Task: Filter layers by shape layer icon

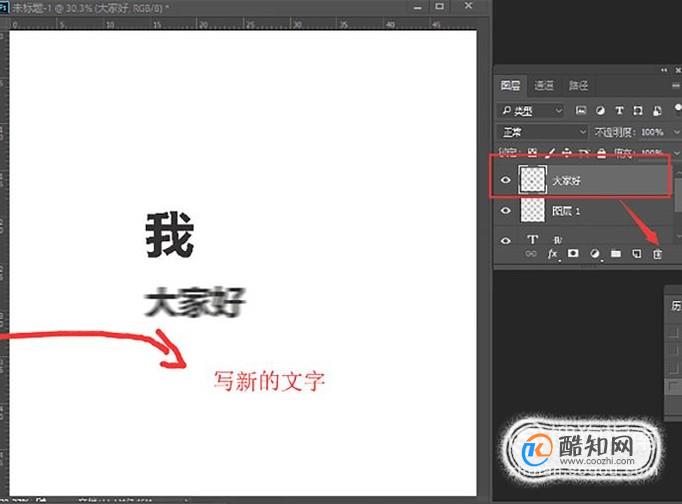Action: [638, 110]
